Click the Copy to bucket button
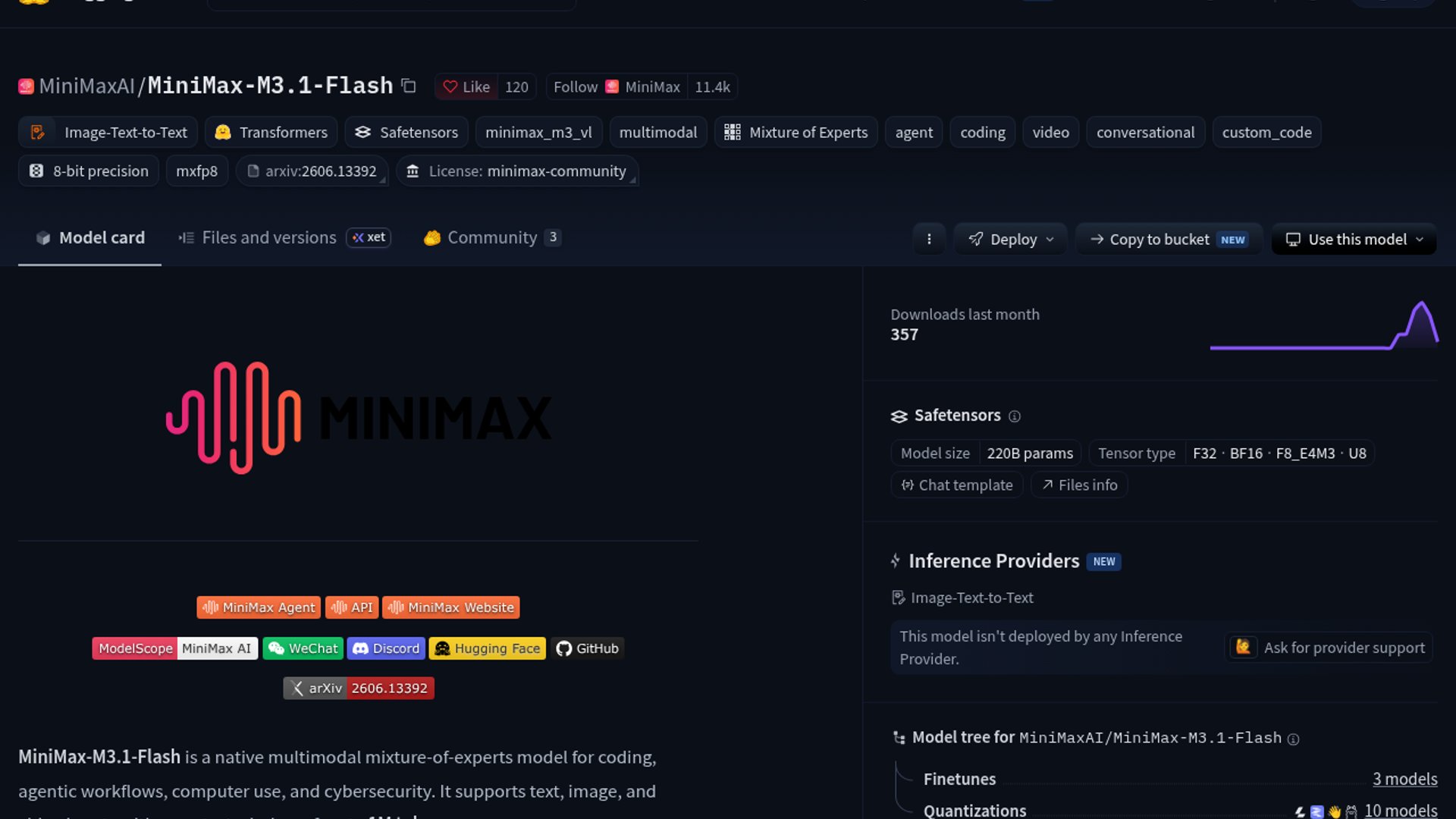This screenshot has height=819, width=1456. pyautogui.click(x=1169, y=239)
